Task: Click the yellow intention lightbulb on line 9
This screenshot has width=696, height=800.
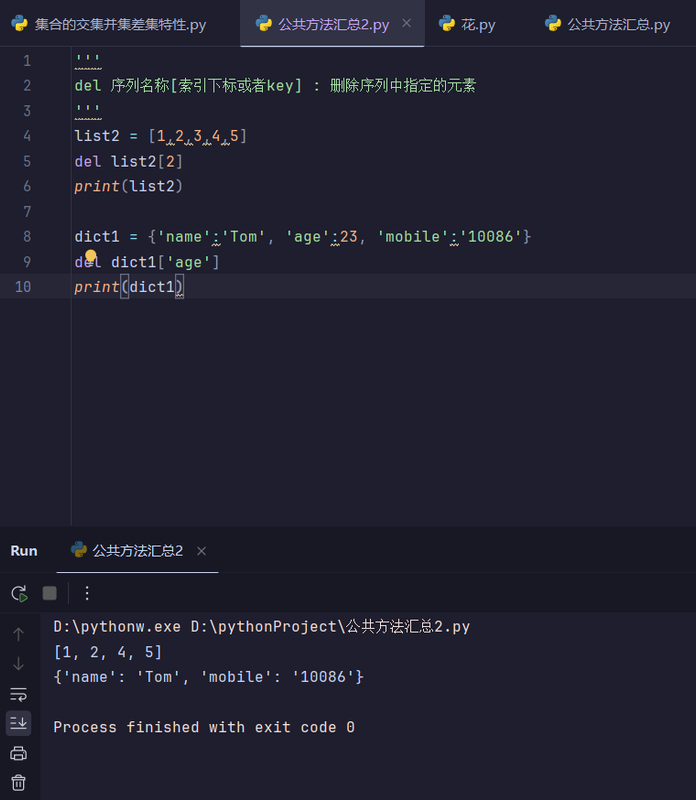Action: (91, 255)
